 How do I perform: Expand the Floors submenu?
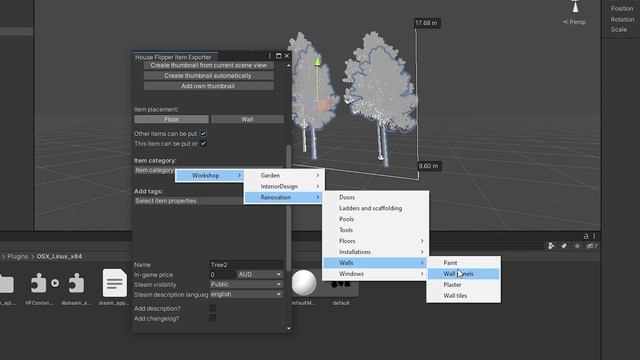[x=376, y=241]
